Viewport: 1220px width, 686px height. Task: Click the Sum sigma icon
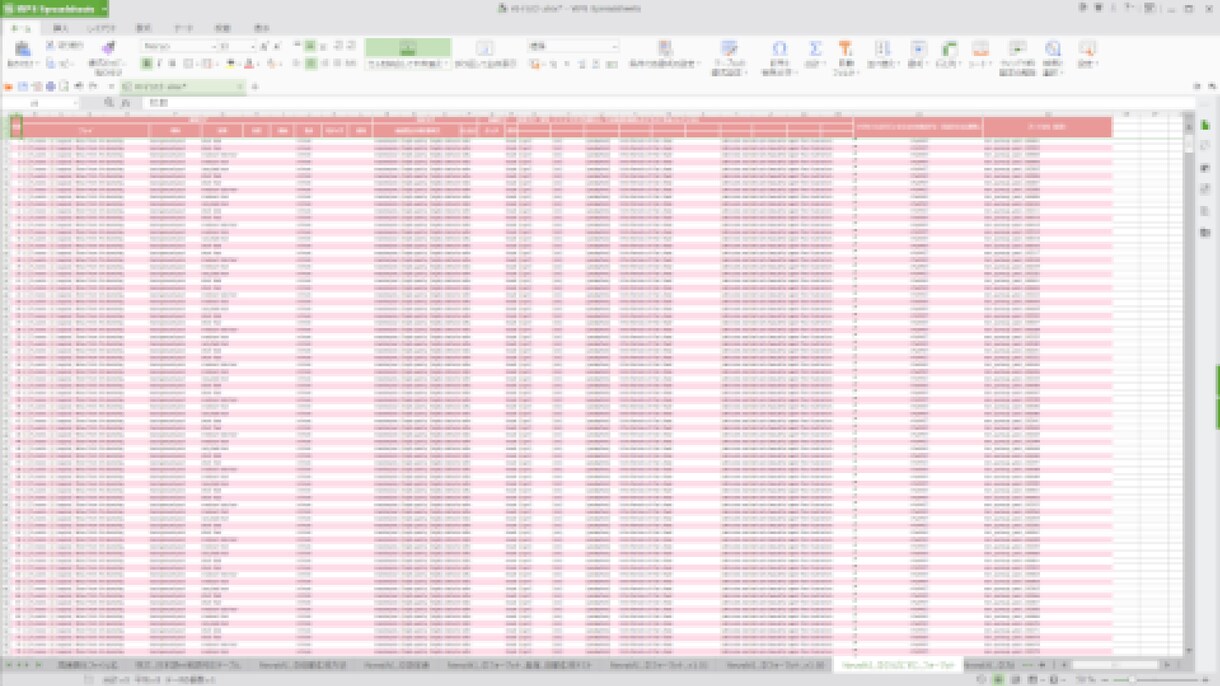click(815, 48)
